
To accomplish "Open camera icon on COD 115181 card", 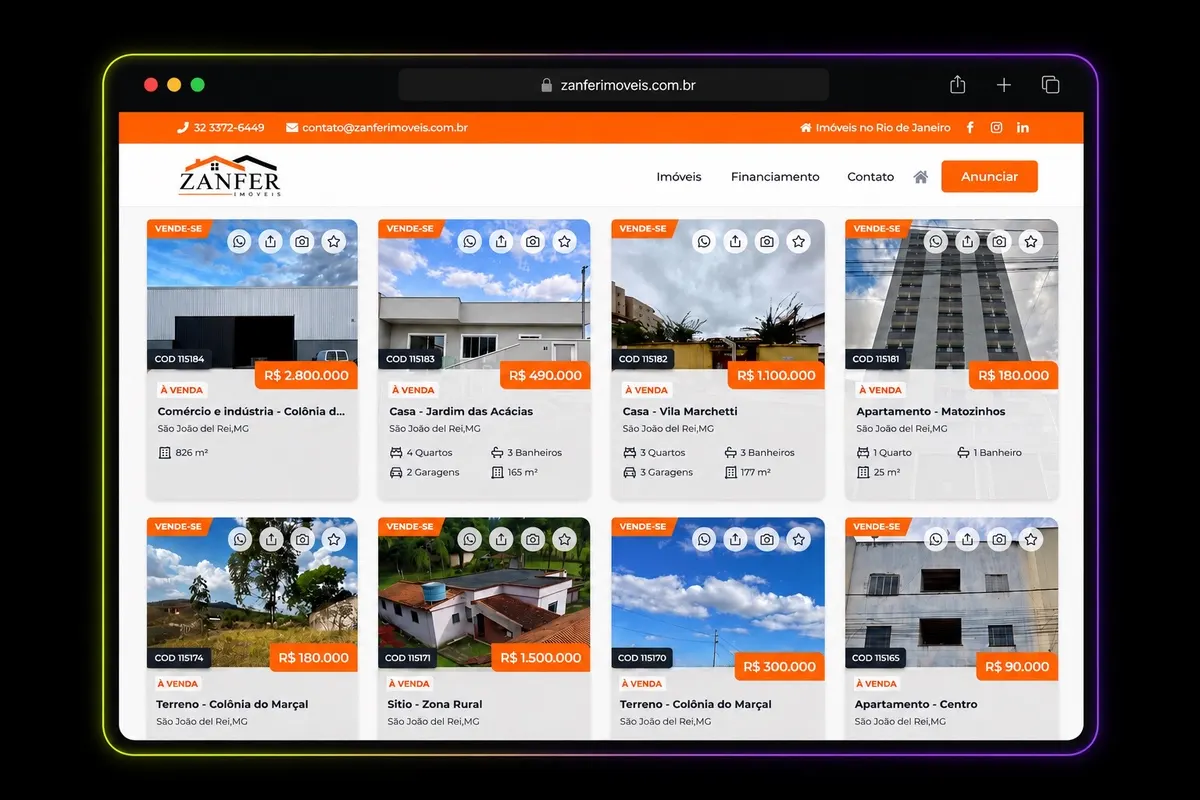I will point(999,241).
